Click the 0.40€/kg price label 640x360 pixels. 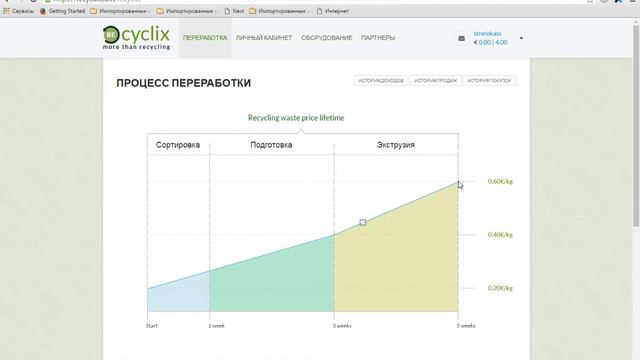coord(500,235)
